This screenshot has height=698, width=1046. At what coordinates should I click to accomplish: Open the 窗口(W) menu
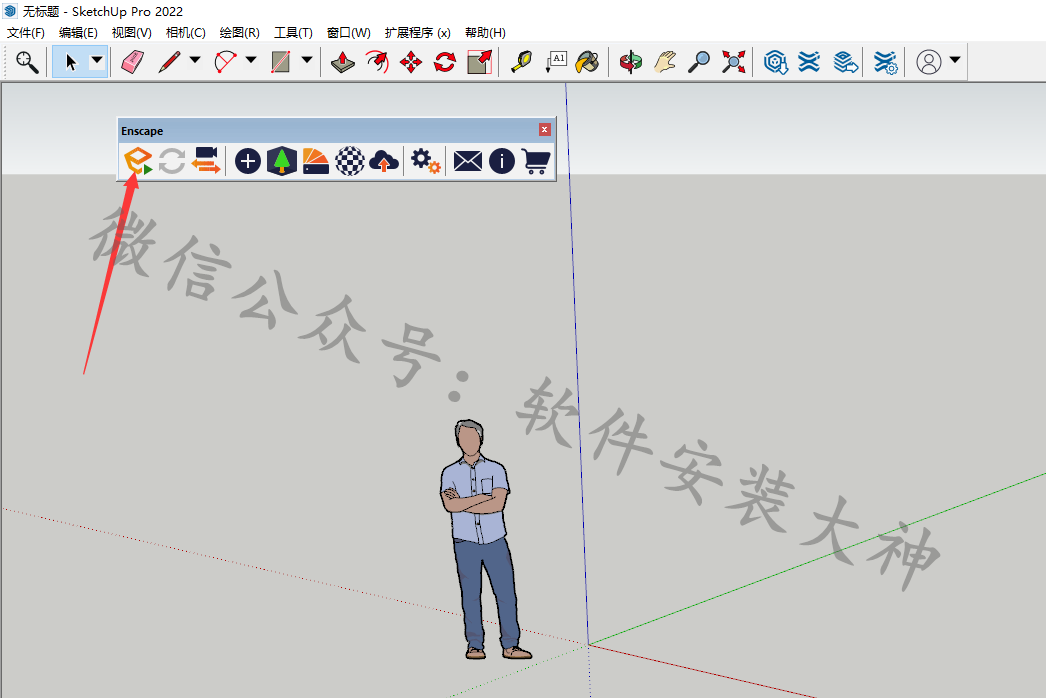pyautogui.click(x=349, y=33)
